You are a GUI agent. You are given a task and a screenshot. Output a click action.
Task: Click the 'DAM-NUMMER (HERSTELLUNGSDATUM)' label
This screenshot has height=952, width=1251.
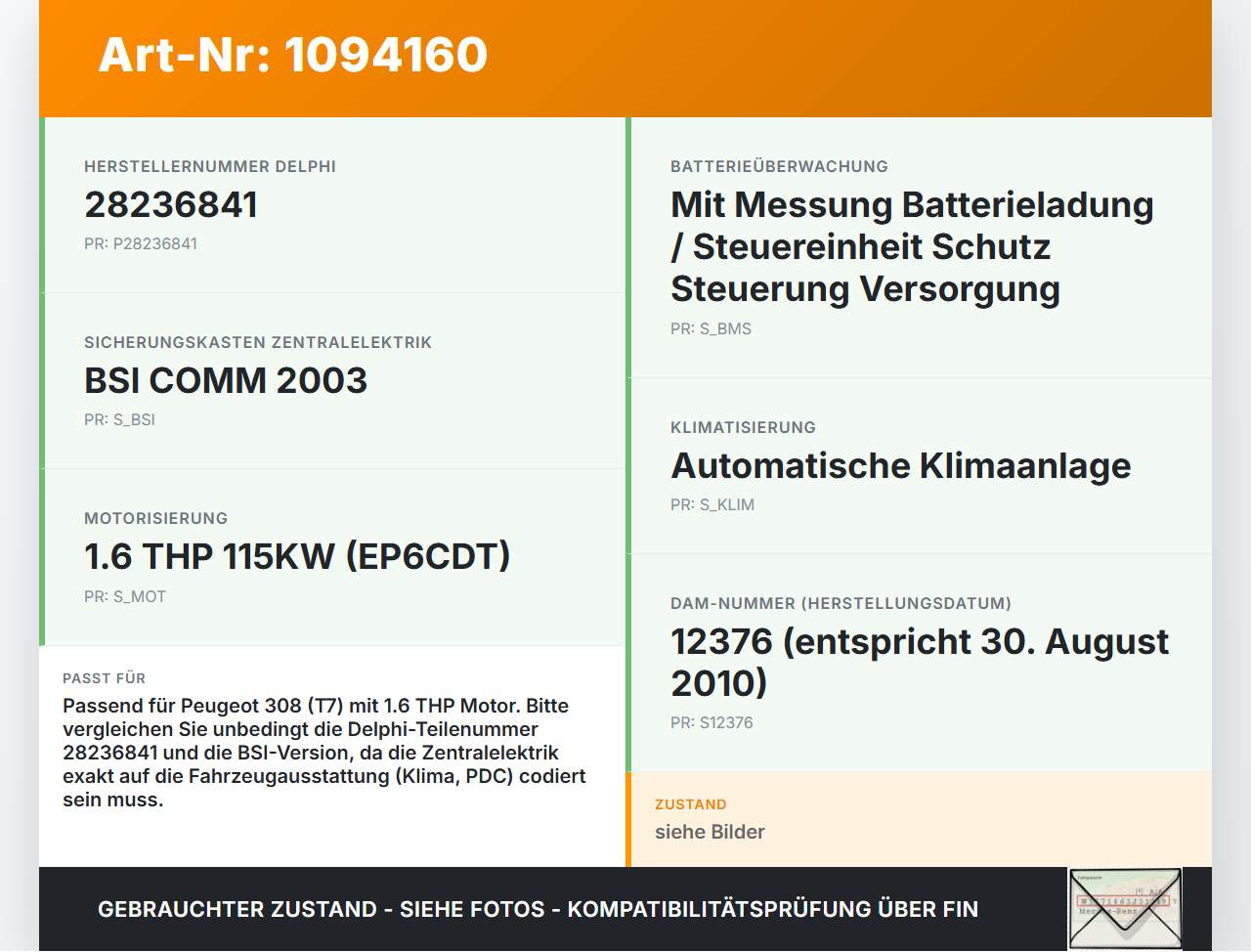841,603
